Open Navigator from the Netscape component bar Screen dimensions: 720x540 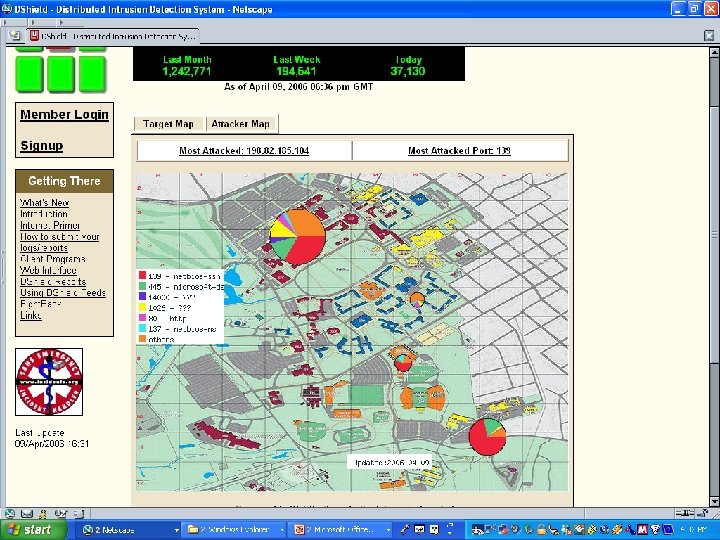point(10,513)
